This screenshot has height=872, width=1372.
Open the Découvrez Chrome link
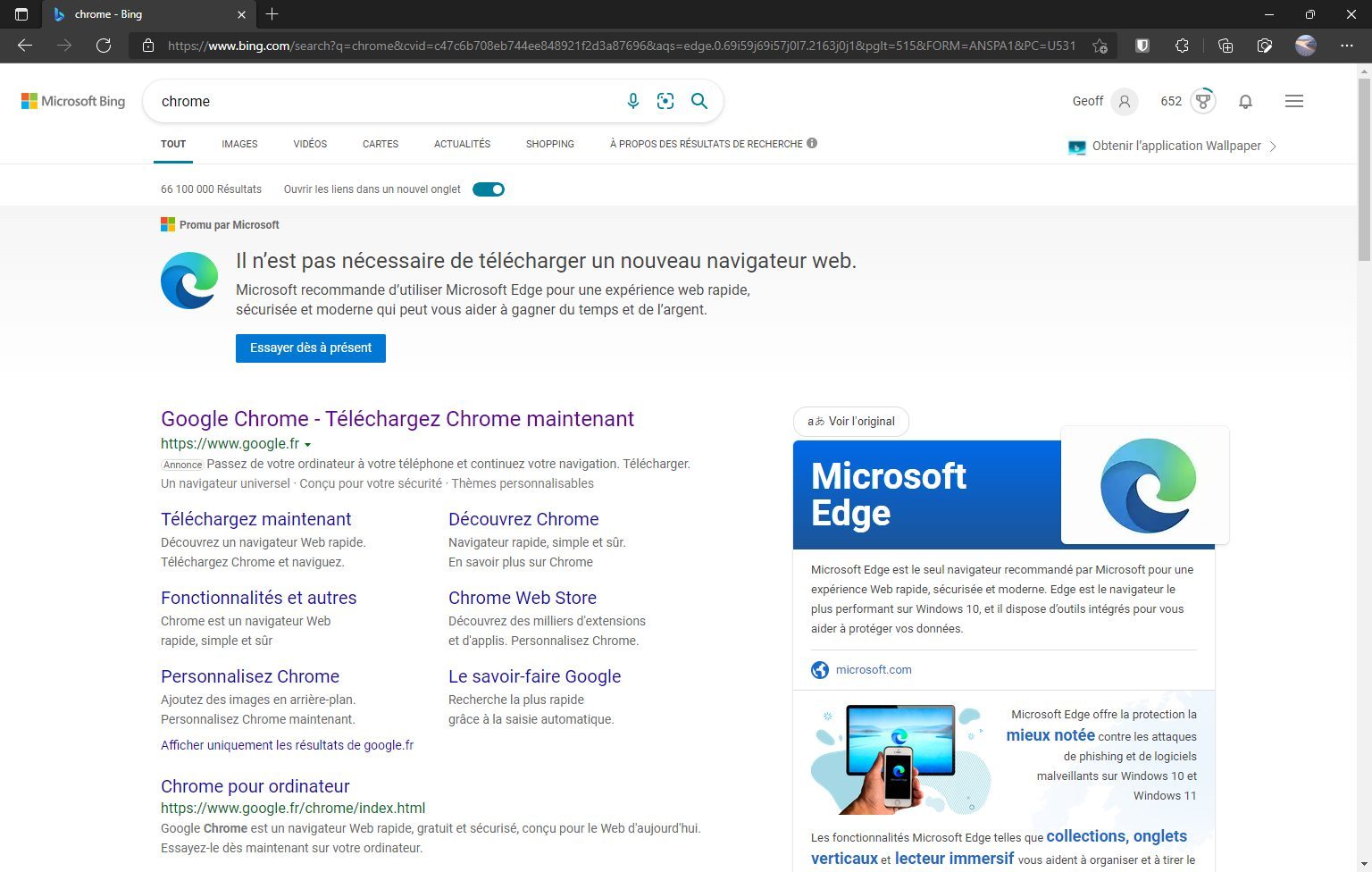pos(523,519)
